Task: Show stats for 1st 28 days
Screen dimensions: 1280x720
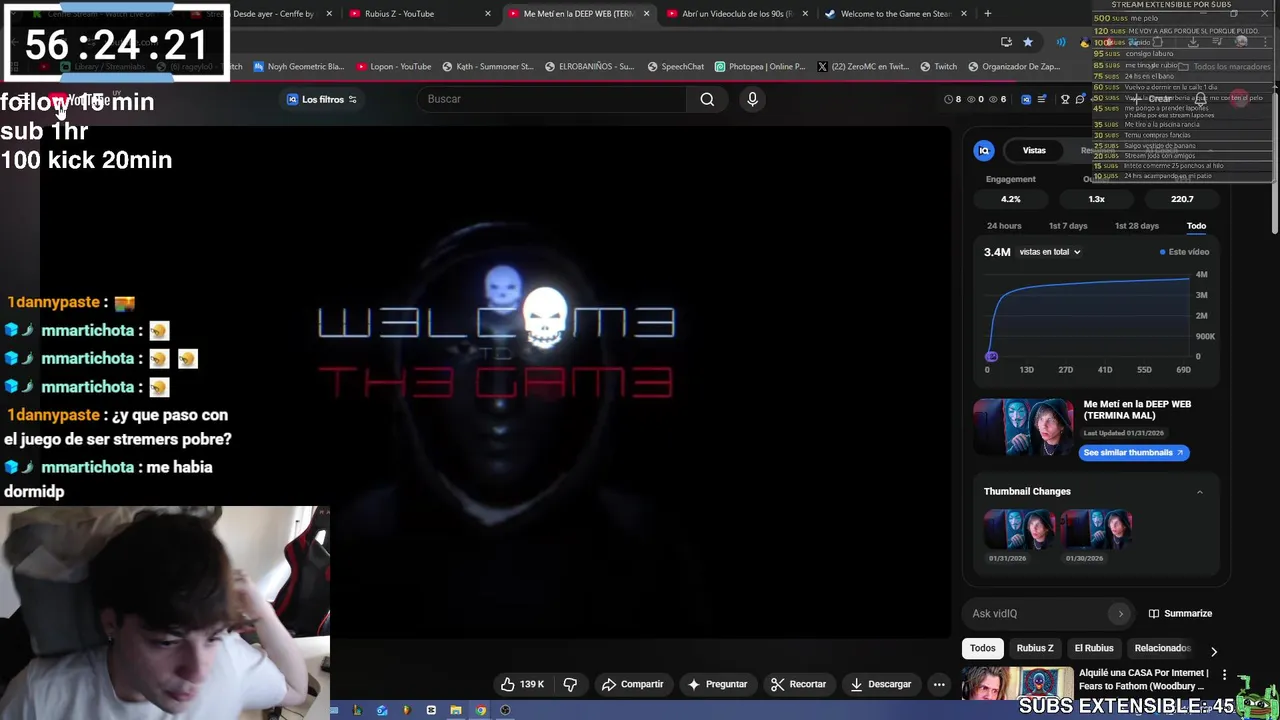Action: [x=1137, y=226]
